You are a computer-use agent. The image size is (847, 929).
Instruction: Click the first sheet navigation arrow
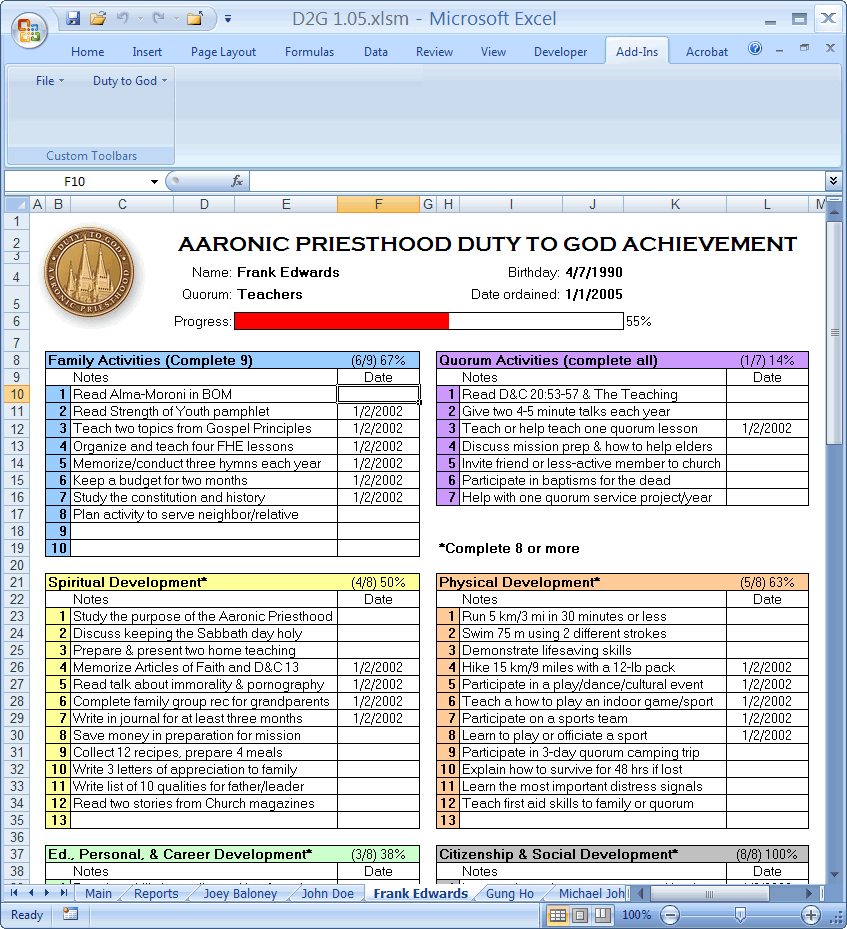(x=14, y=892)
